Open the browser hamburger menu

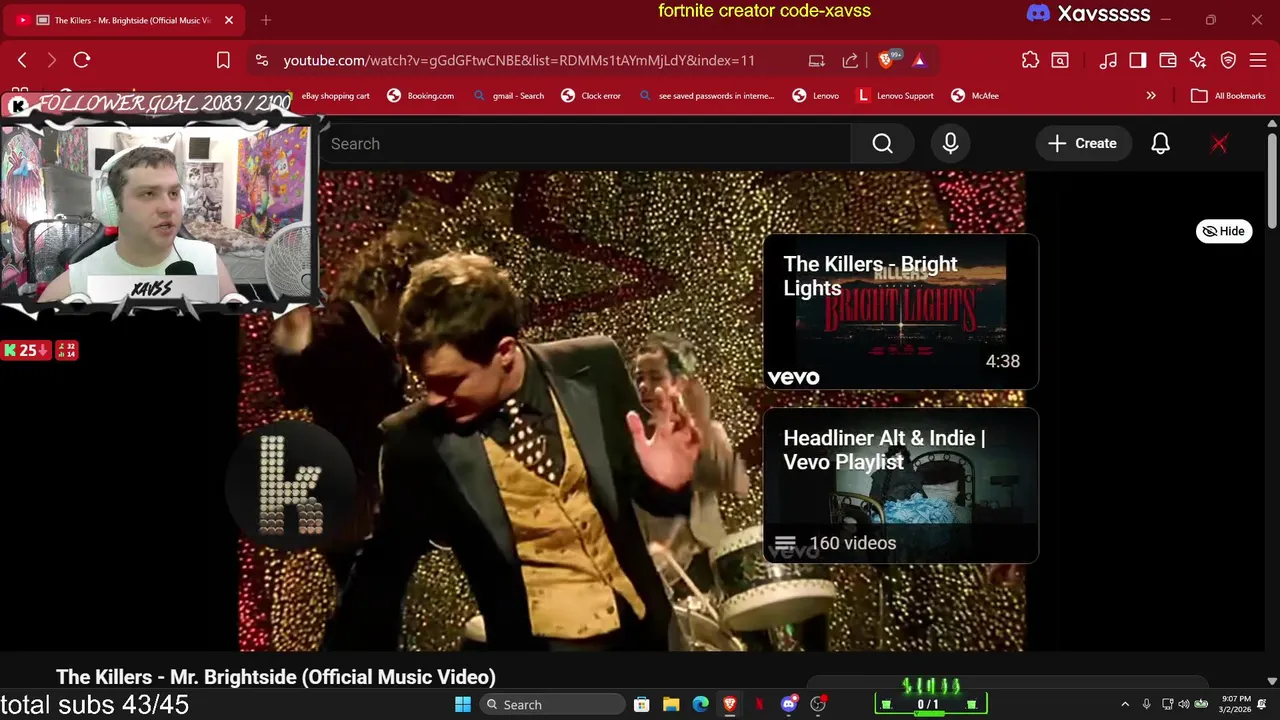pos(1258,60)
